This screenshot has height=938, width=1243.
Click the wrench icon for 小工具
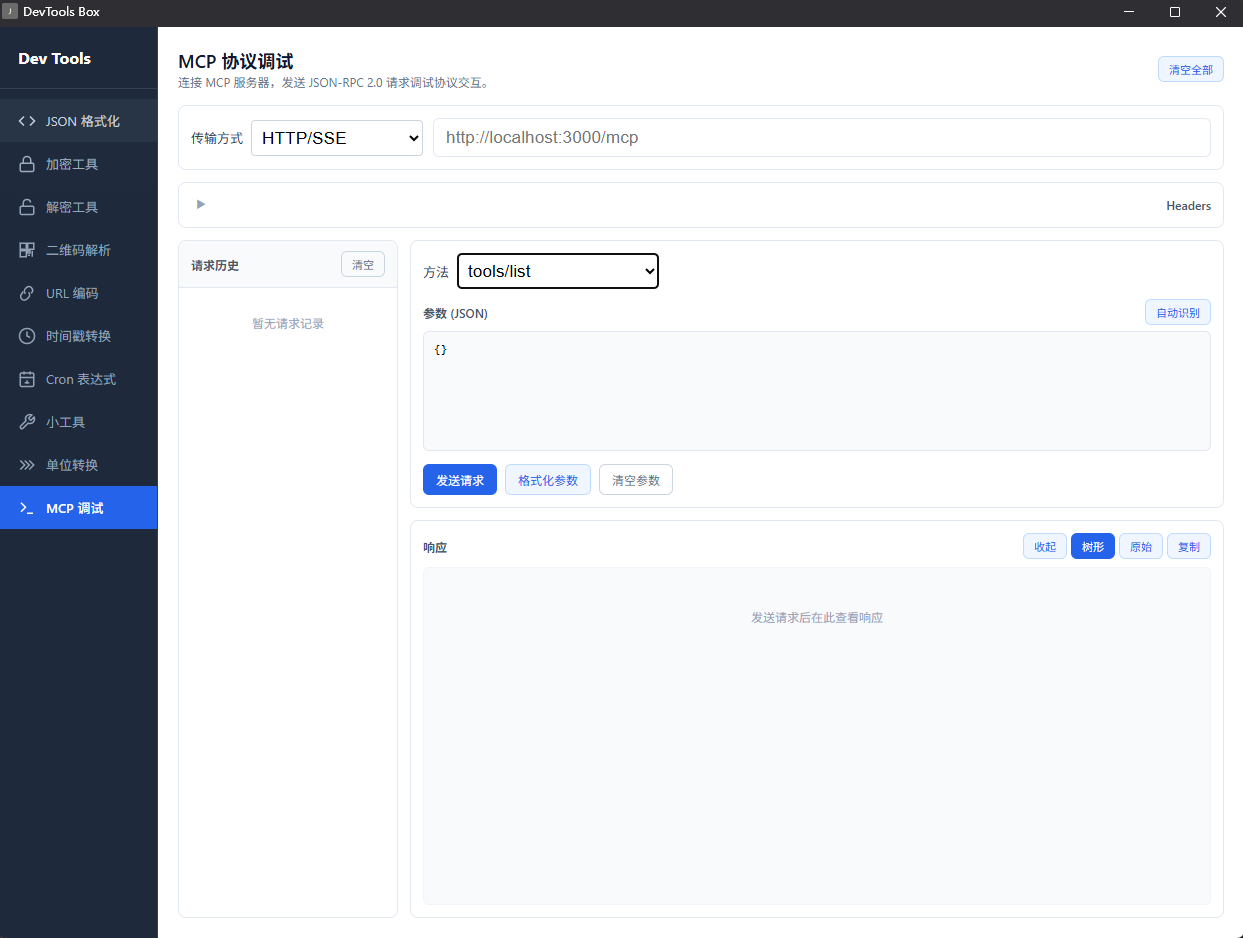click(27, 422)
